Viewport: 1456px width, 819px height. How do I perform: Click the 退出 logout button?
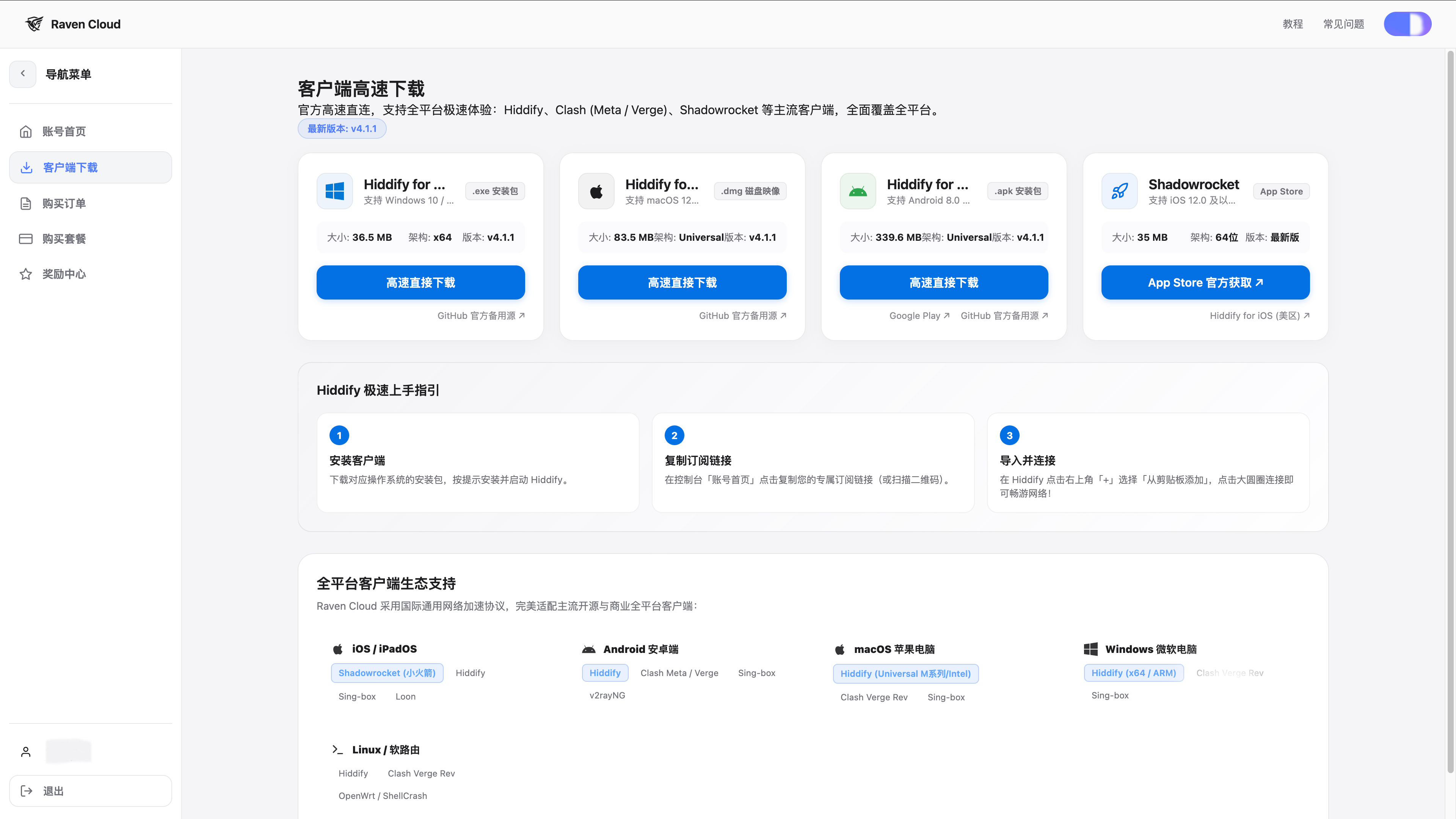91,791
